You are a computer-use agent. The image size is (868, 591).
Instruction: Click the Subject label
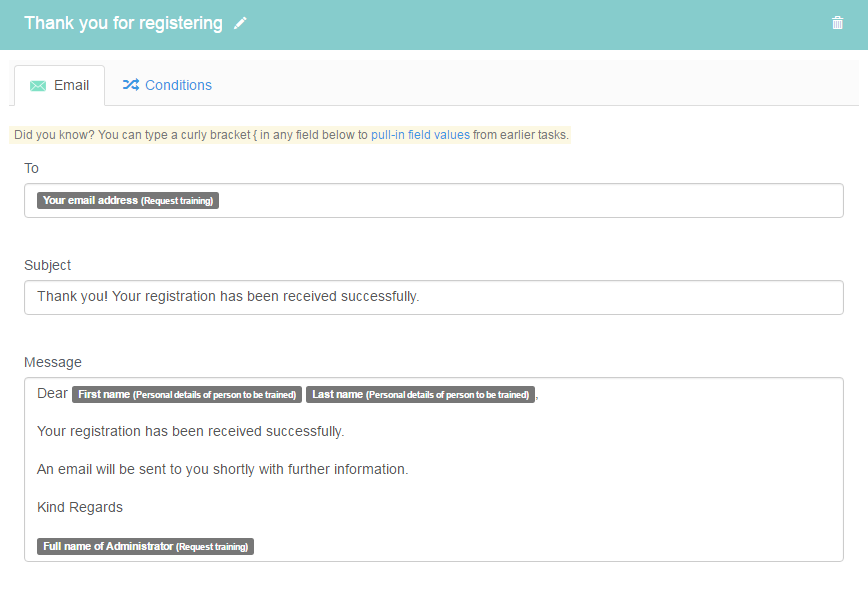48,266
